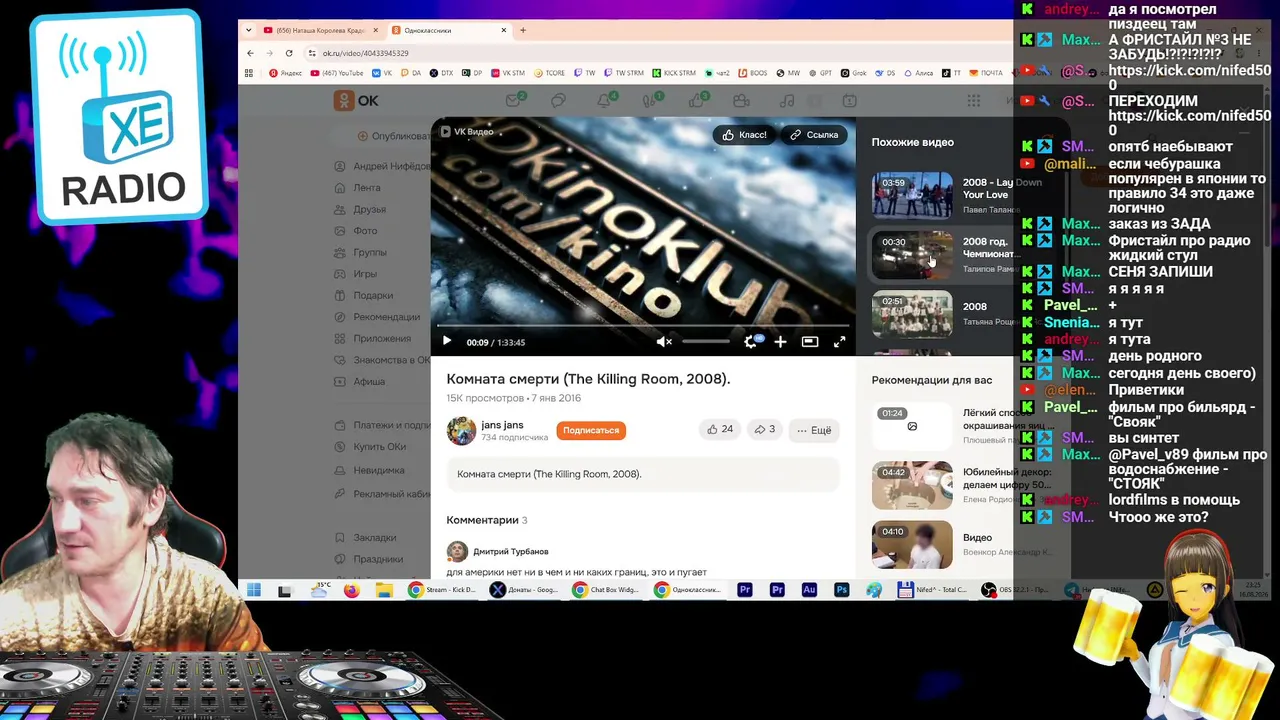
Task: Open Adobe Audition from the taskbar
Action: click(809, 590)
